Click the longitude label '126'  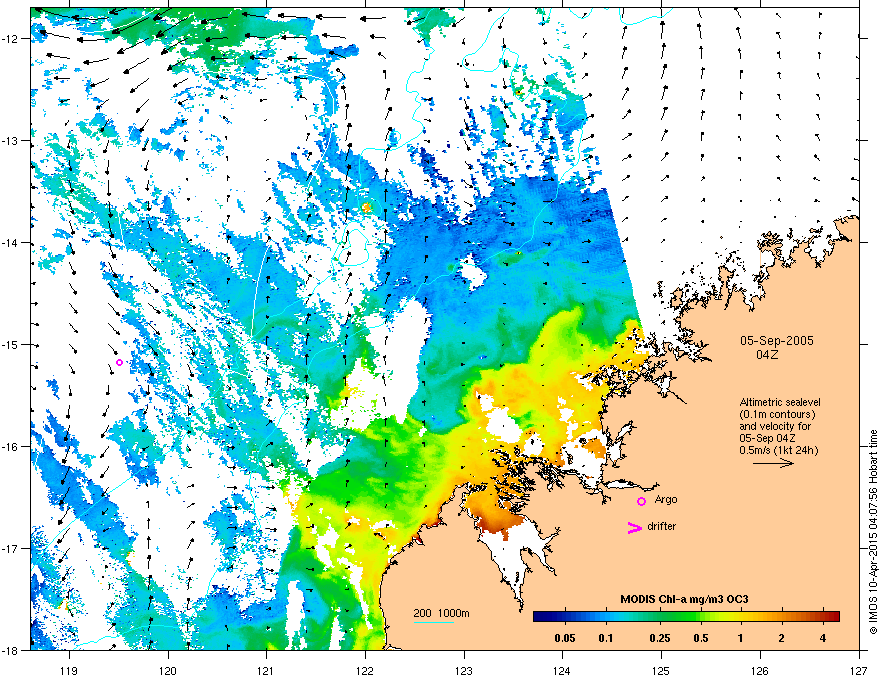(760, 670)
